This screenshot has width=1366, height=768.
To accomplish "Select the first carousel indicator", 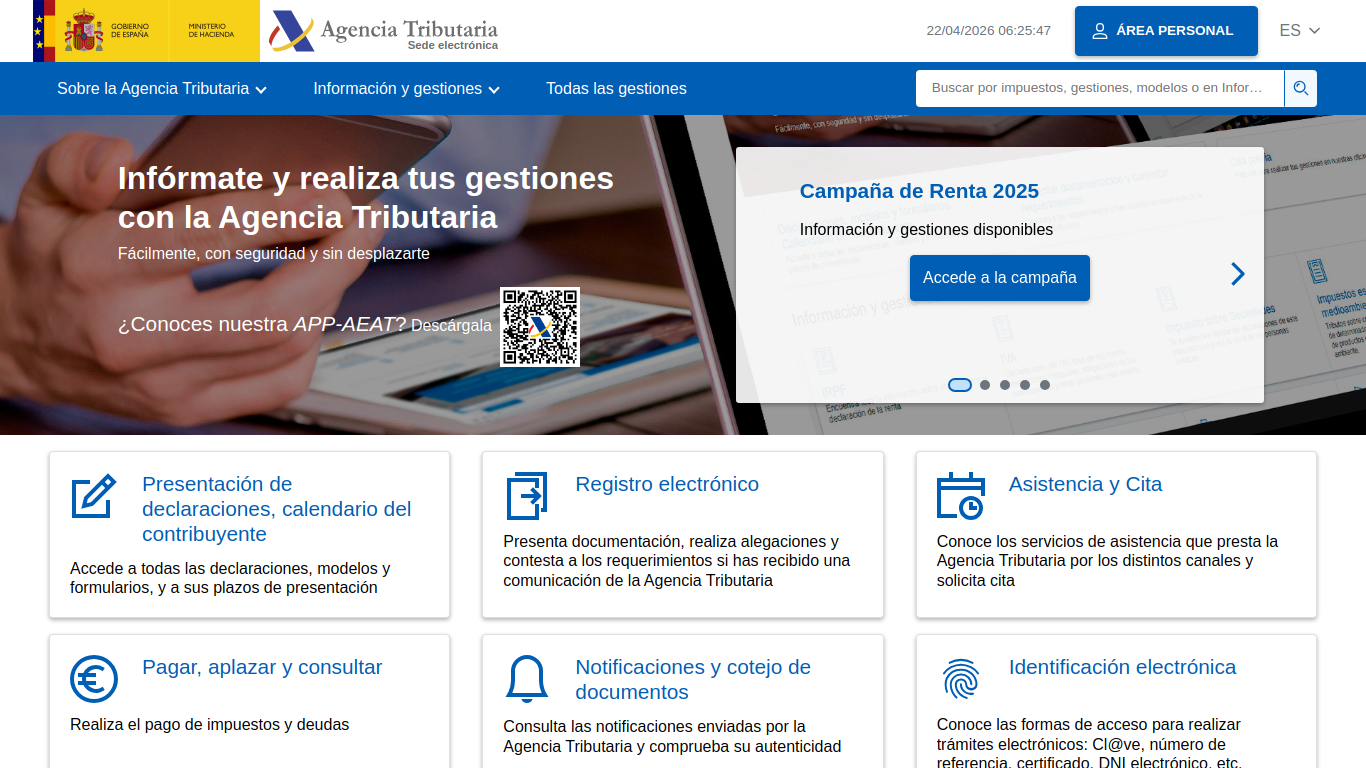I will tap(960, 385).
